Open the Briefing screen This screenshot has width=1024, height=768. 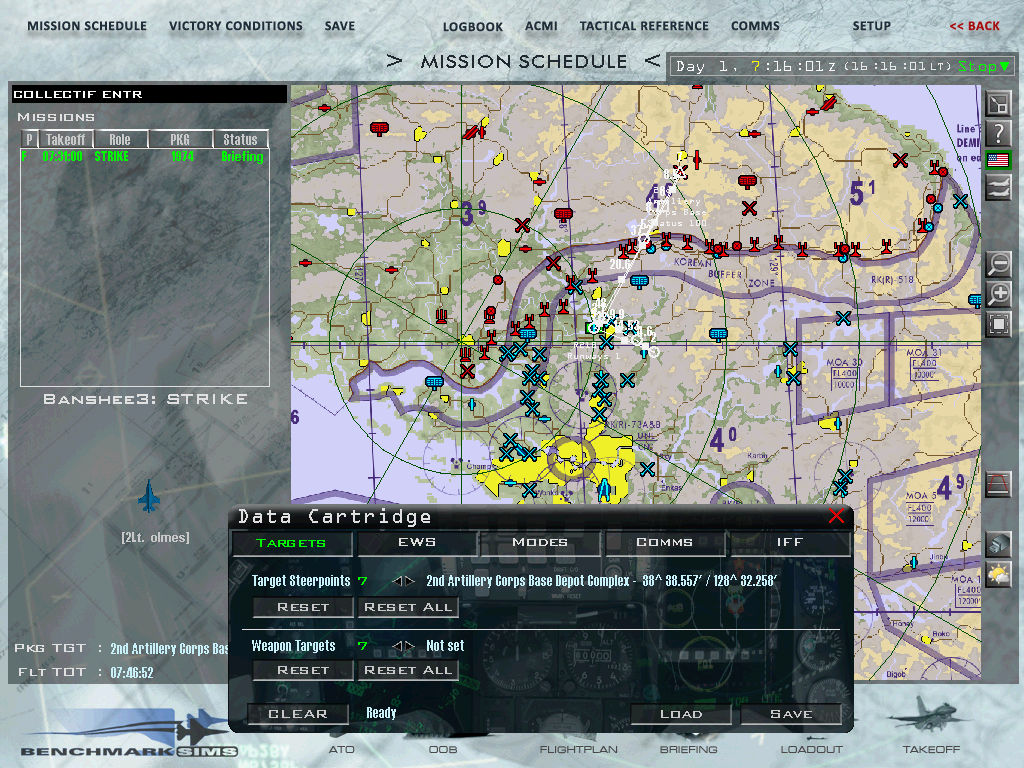(x=688, y=750)
